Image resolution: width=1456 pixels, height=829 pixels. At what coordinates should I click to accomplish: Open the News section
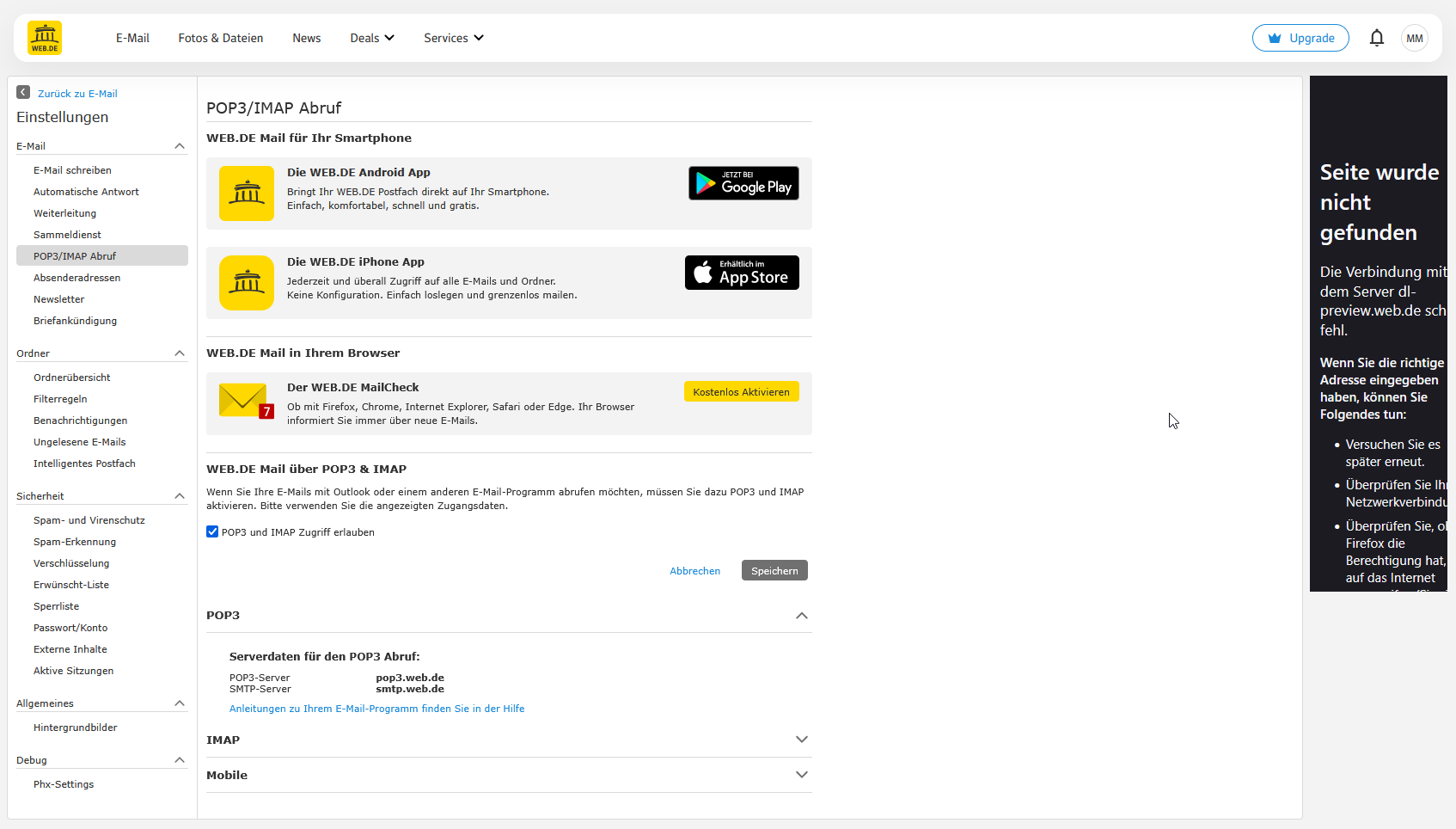[306, 37]
